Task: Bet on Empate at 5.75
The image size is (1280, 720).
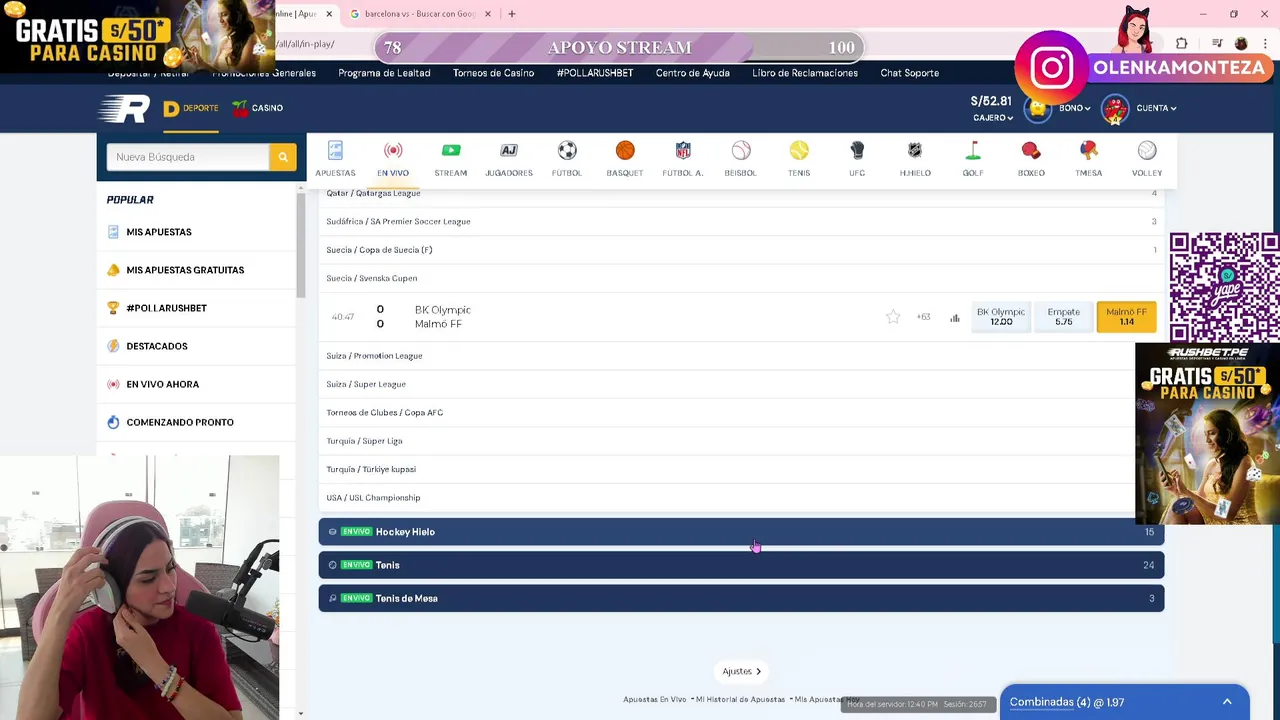Action: (x=1063, y=317)
